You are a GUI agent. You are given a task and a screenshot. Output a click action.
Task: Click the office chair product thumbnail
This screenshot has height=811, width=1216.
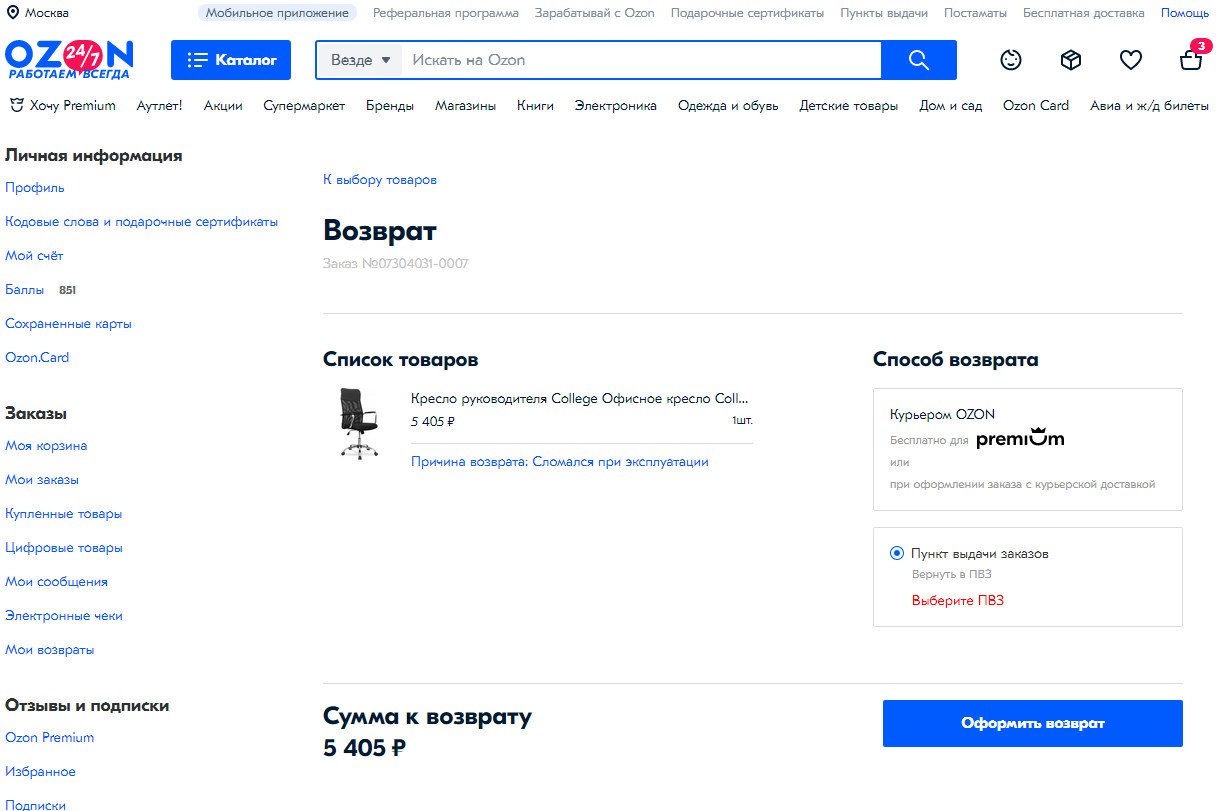click(359, 423)
